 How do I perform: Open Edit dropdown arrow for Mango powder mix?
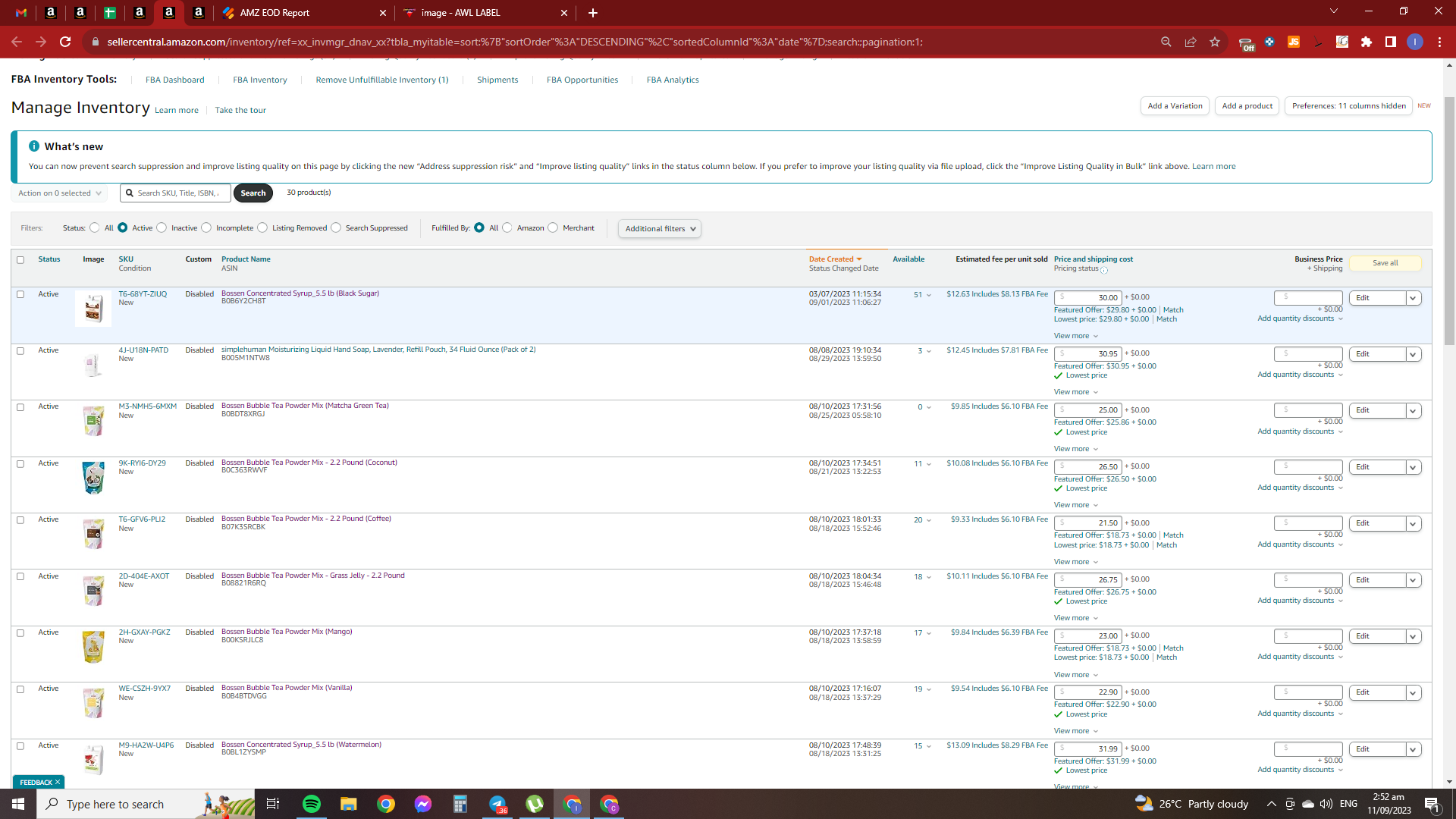coord(1414,637)
